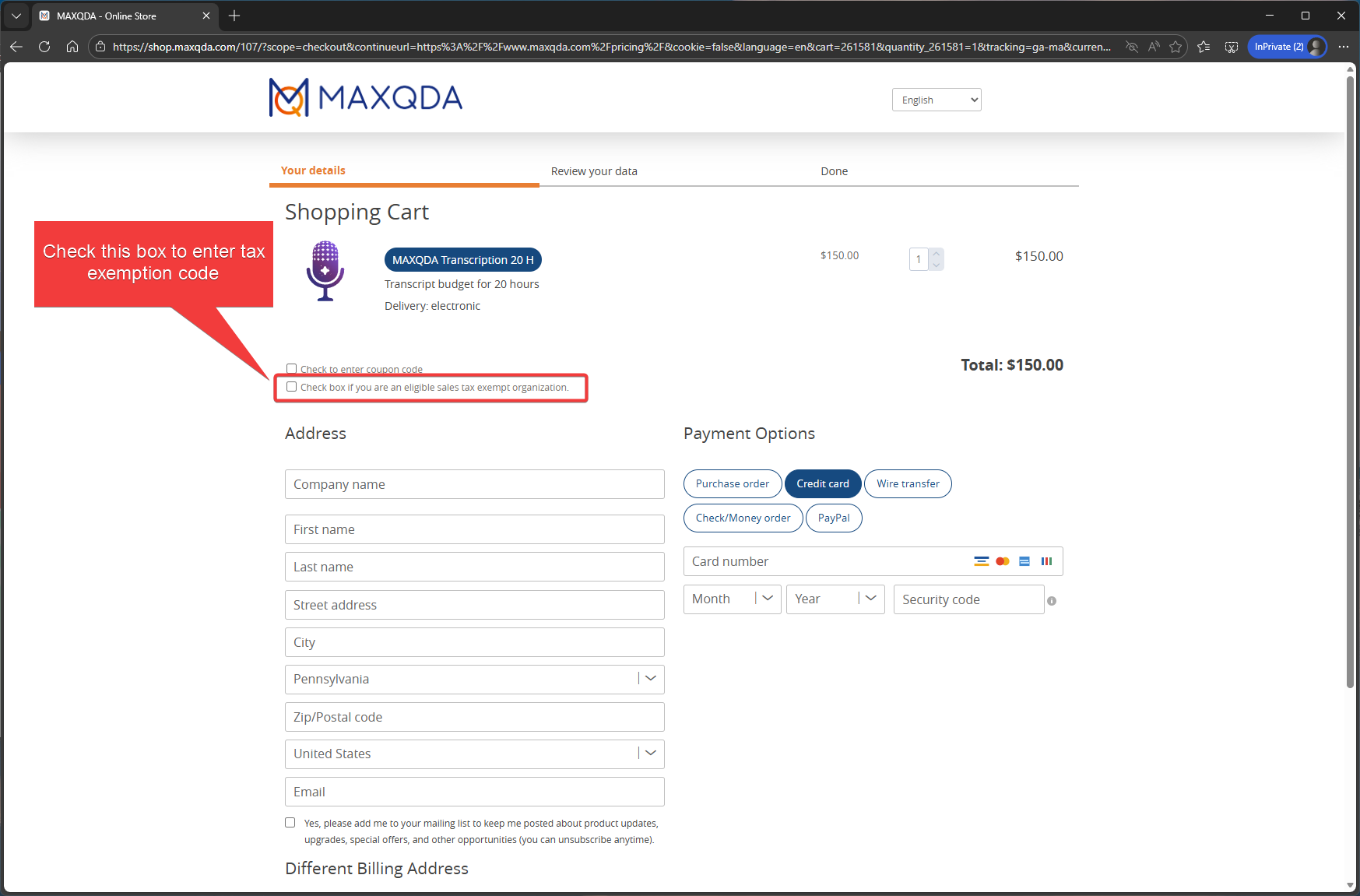The height and width of the screenshot is (896, 1360).
Task: Choose PayPal payment option
Action: 833,518
